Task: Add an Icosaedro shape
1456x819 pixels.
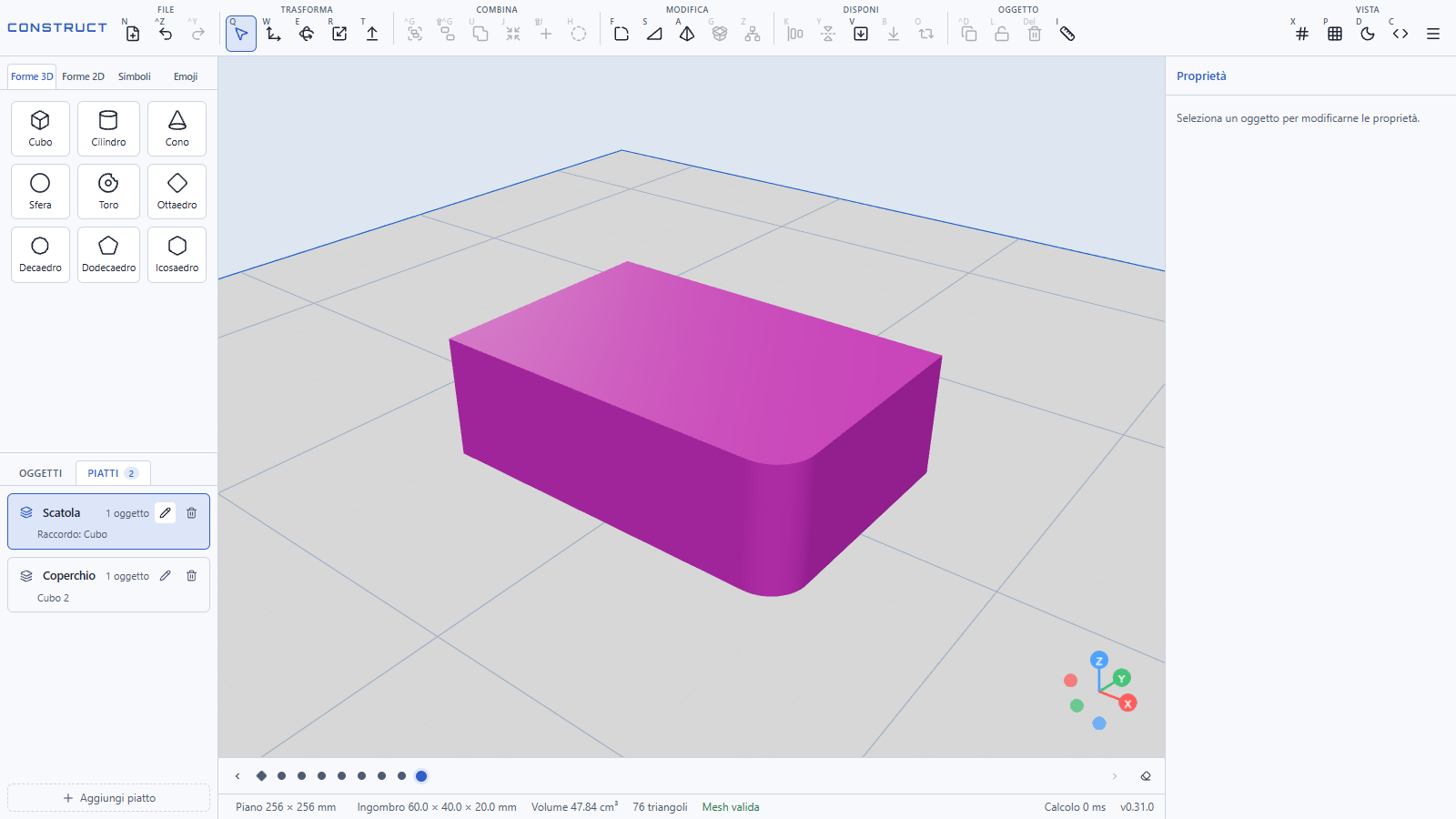Action: [177, 254]
